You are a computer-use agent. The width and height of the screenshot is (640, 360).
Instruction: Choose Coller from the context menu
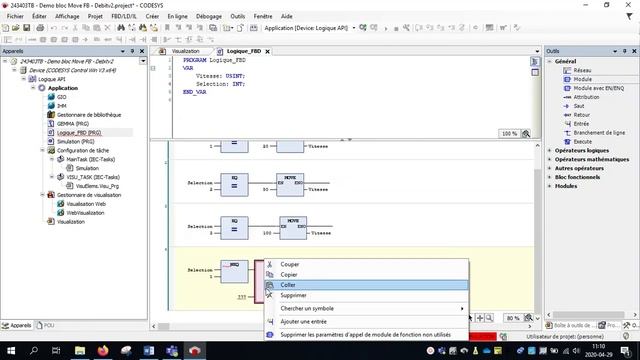click(367, 285)
